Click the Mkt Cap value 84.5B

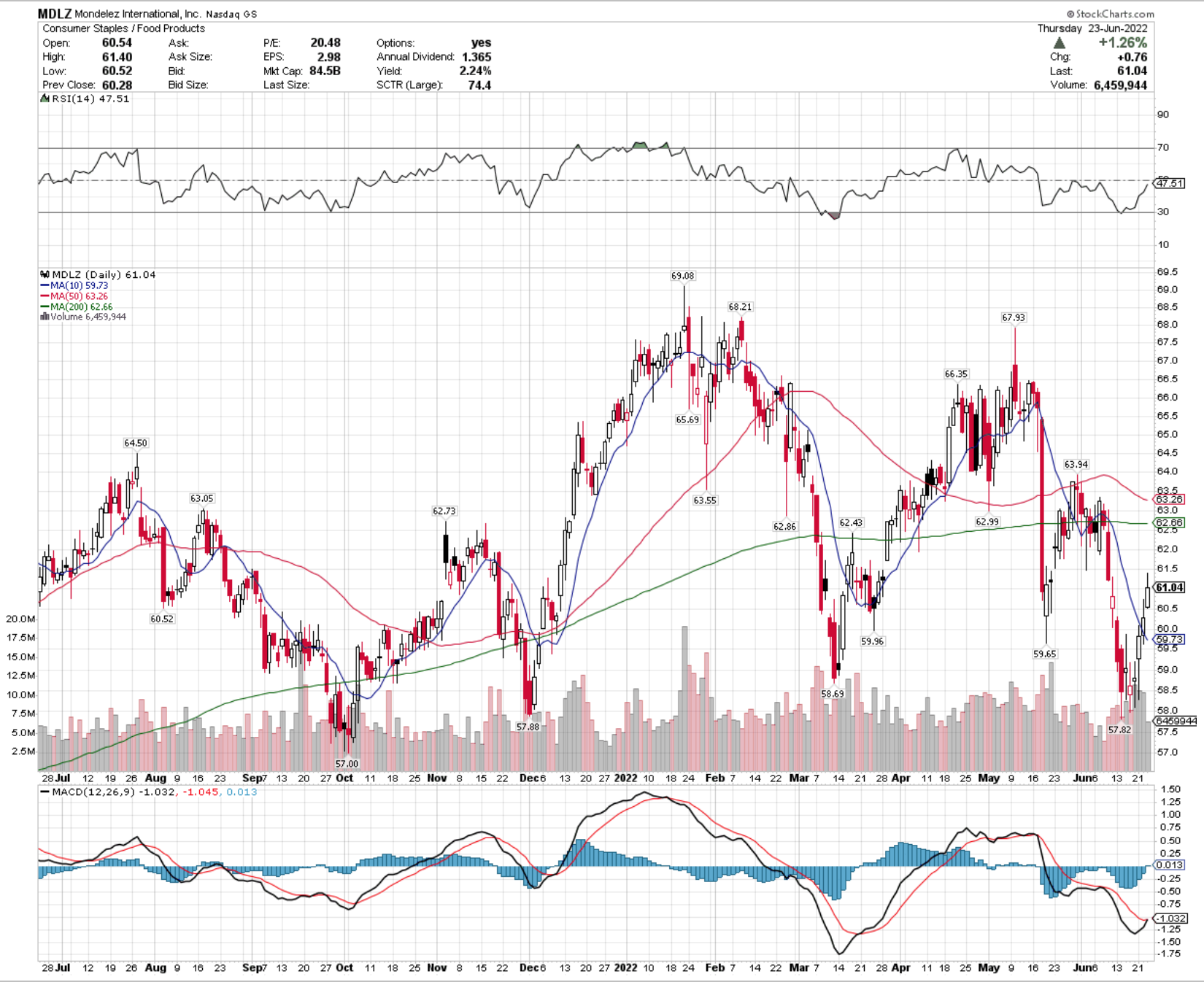pos(325,71)
